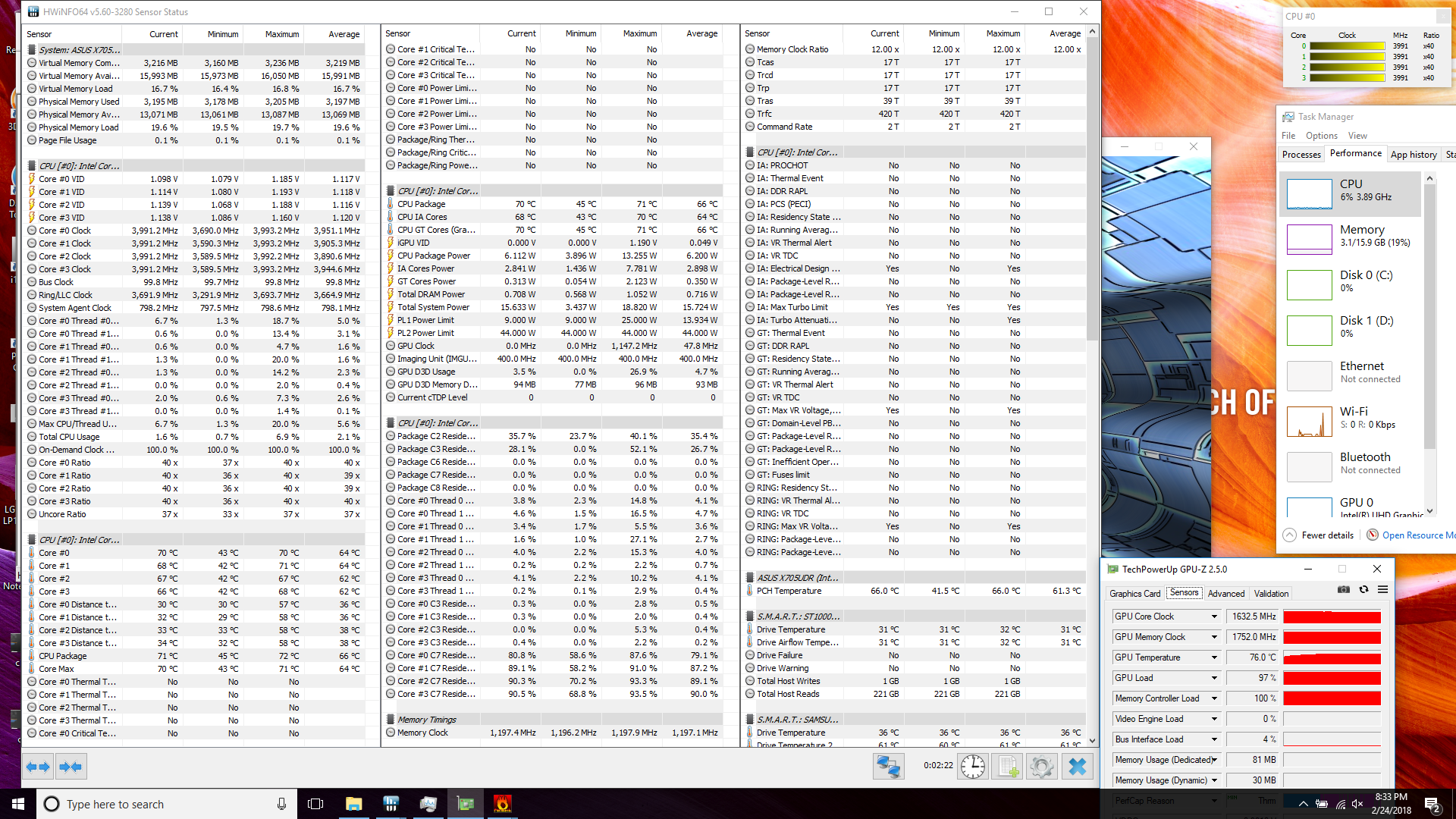Click the GPU-Z refresh icon
Image resolution: width=1456 pixels, height=819 pixels.
click(1363, 590)
